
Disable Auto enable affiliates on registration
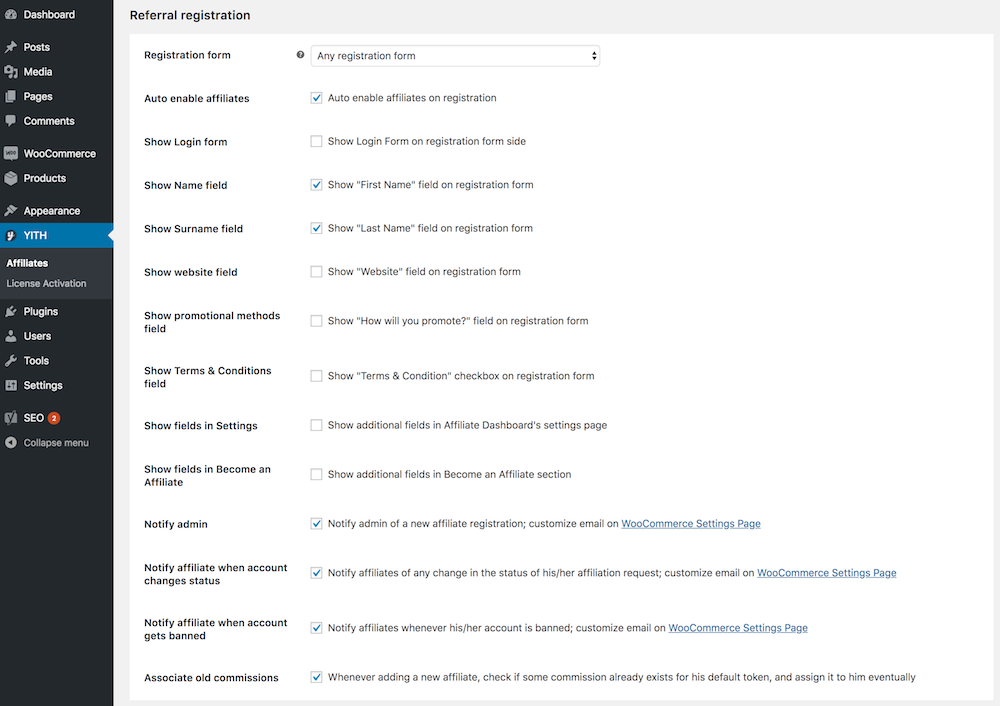(x=316, y=98)
